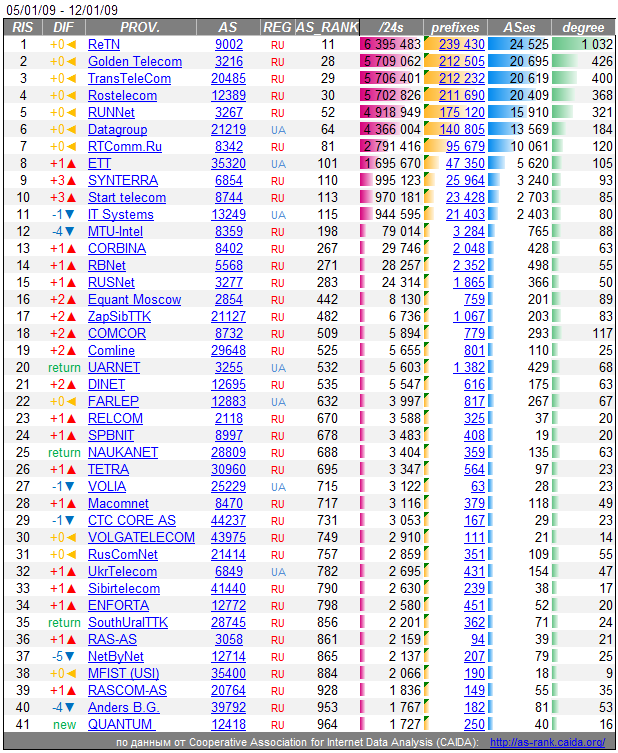This screenshot has width=618, height=753.
Task: Click the MTU-Intel provider link
Action: click(115, 231)
